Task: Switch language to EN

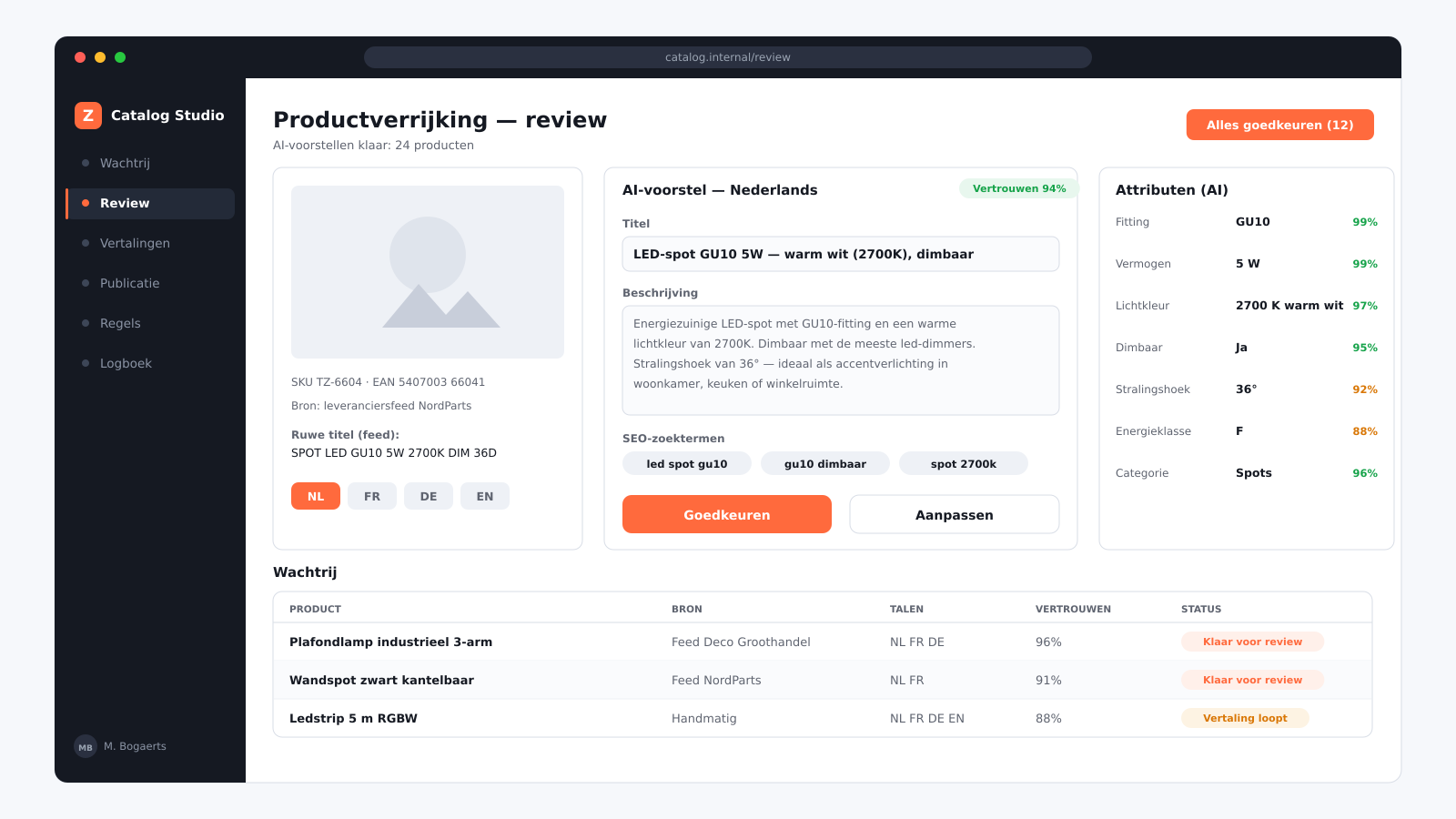Action: (x=485, y=496)
